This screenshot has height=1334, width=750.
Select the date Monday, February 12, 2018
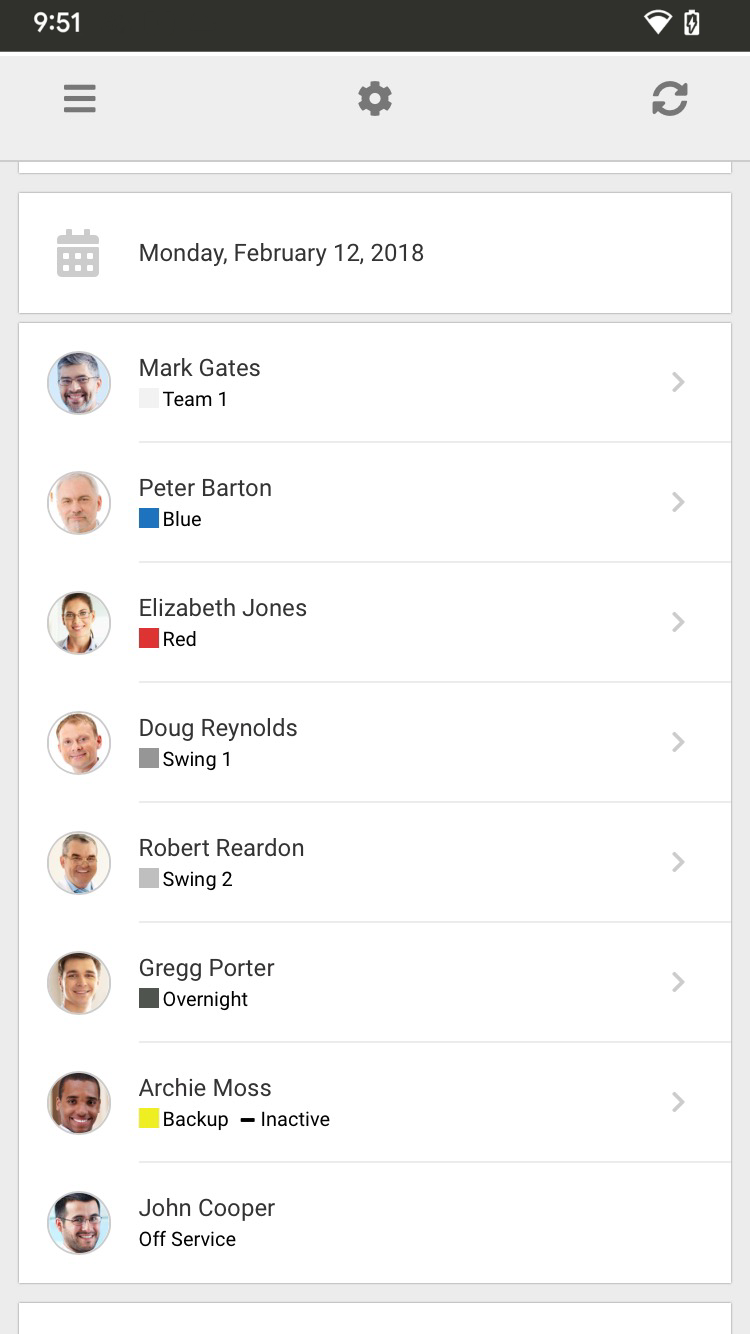tap(281, 253)
